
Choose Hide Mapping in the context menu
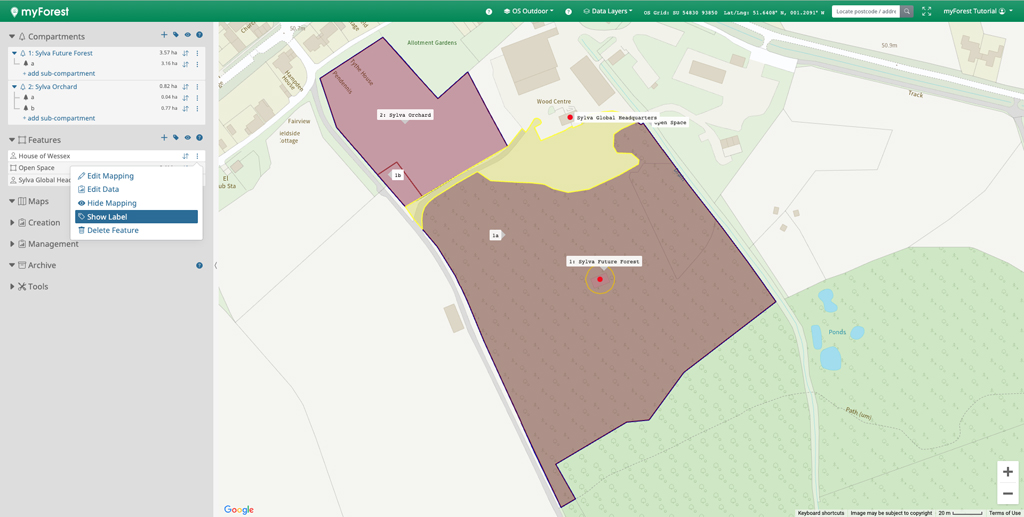(x=111, y=203)
